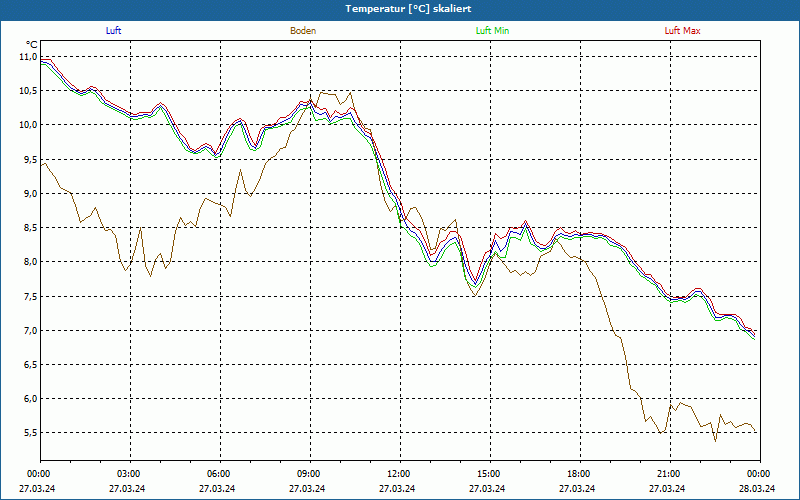
Task: Click the 06:00 time axis label
Action: (x=220, y=474)
